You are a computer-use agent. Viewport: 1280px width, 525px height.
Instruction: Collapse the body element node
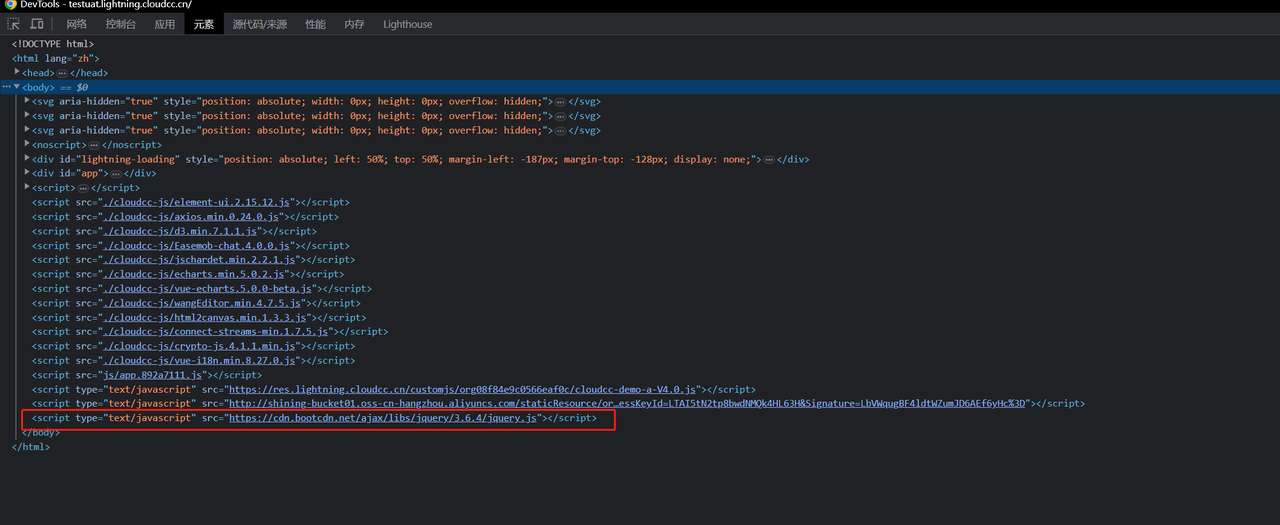[x=17, y=87]
